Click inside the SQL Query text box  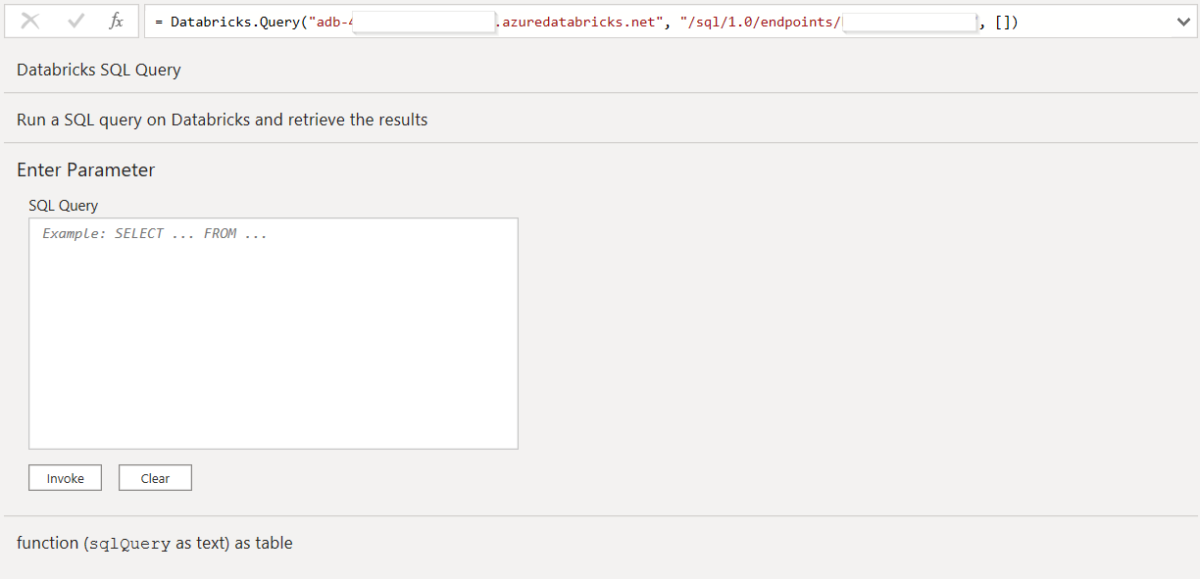(x=273, y=333)
